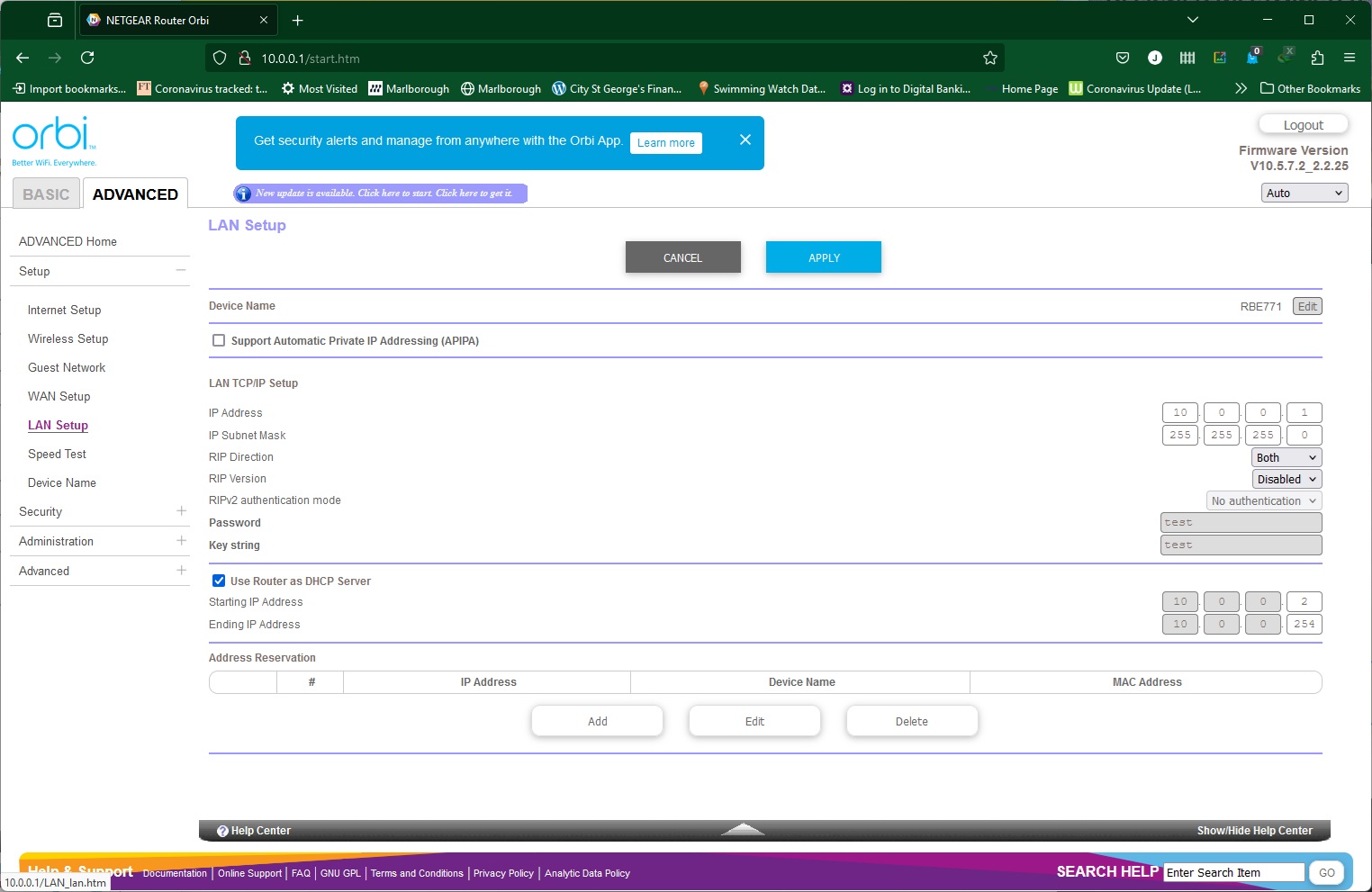1372x892 pixels.
Task: Toggle the Help Center expand arrow
Action: 743,829
